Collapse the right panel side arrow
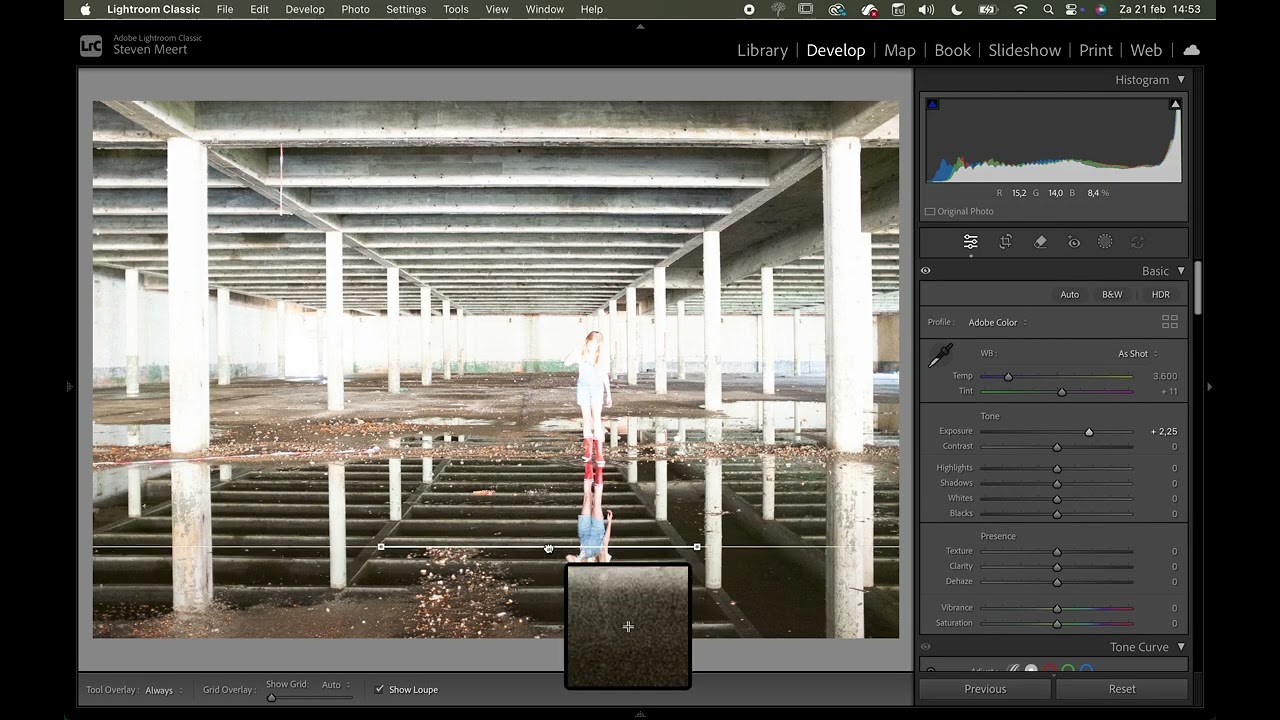Image resolution: width=1280 pixels, height=720 pixels. (x=1209, y=386)
